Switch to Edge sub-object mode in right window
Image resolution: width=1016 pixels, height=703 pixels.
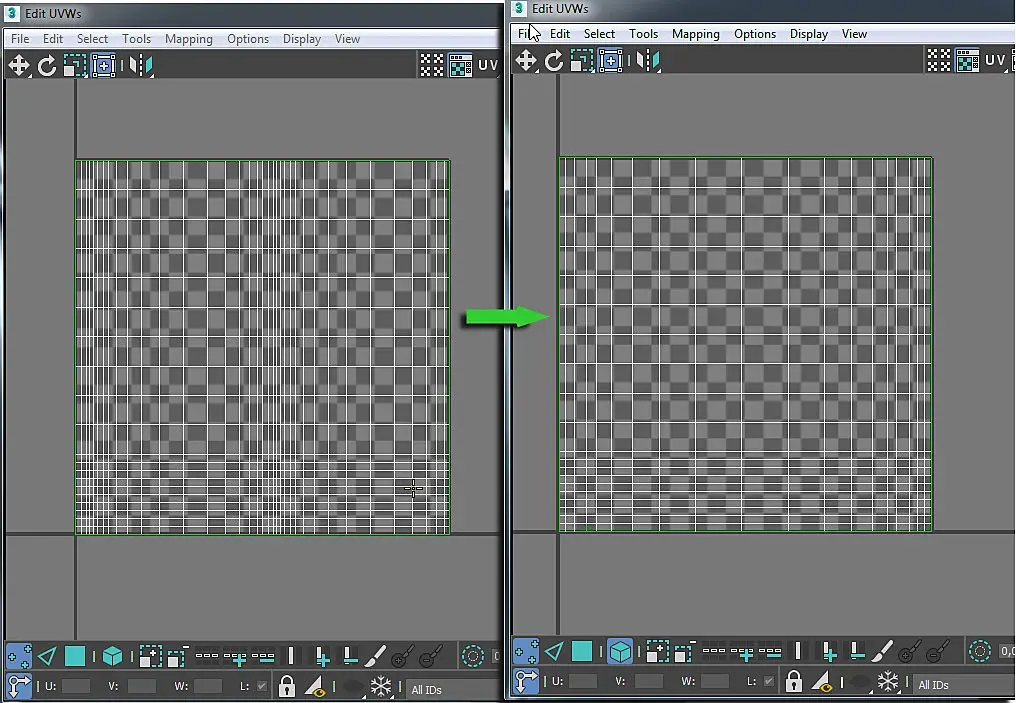tap(554, 651)
